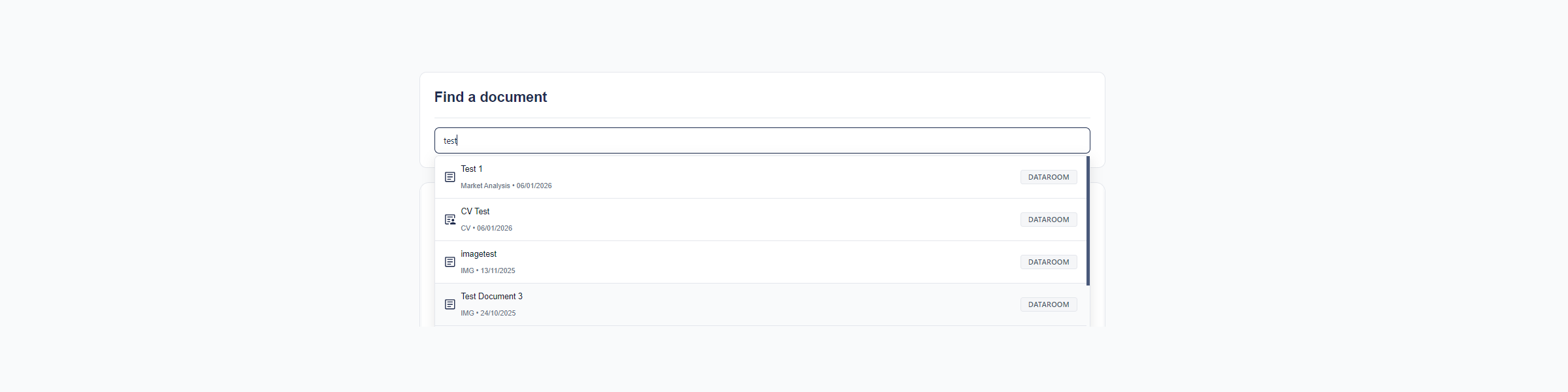
Task: Open the DATAROOM for imagetest
Action: pyautogui.click(x=1049, y=262)
